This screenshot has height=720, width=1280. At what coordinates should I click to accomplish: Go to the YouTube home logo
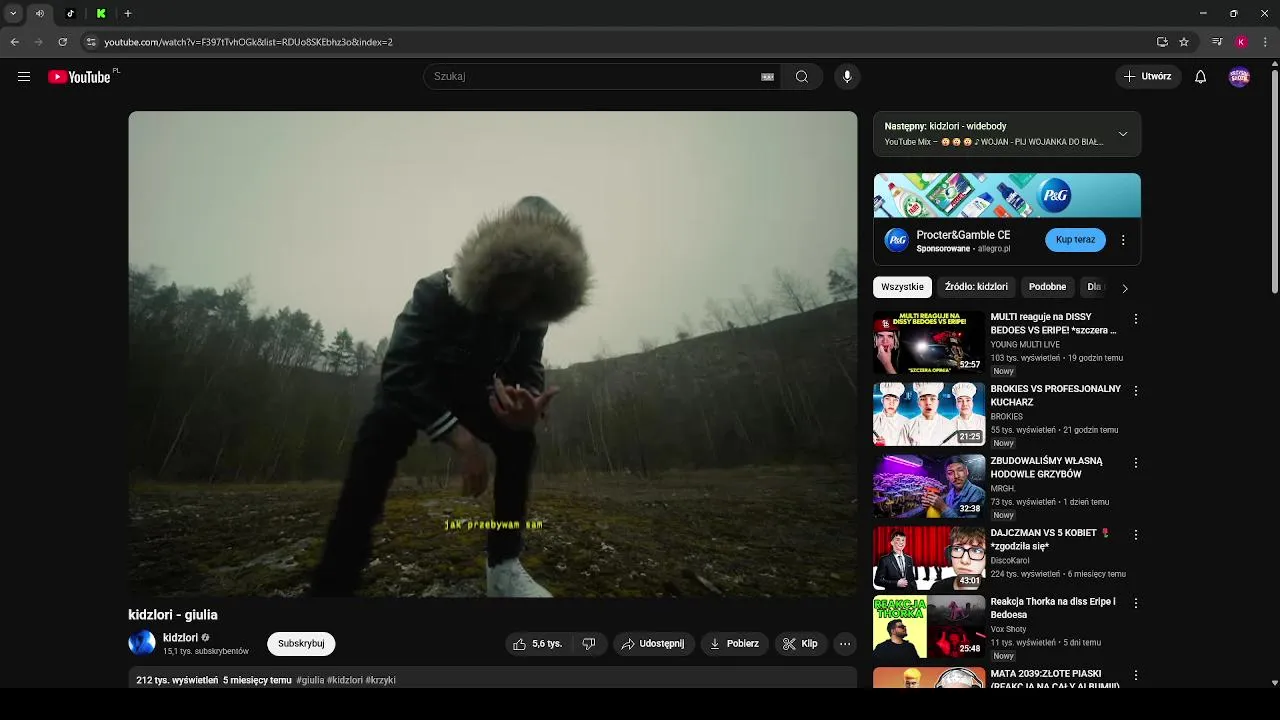[x=79, y=77]
